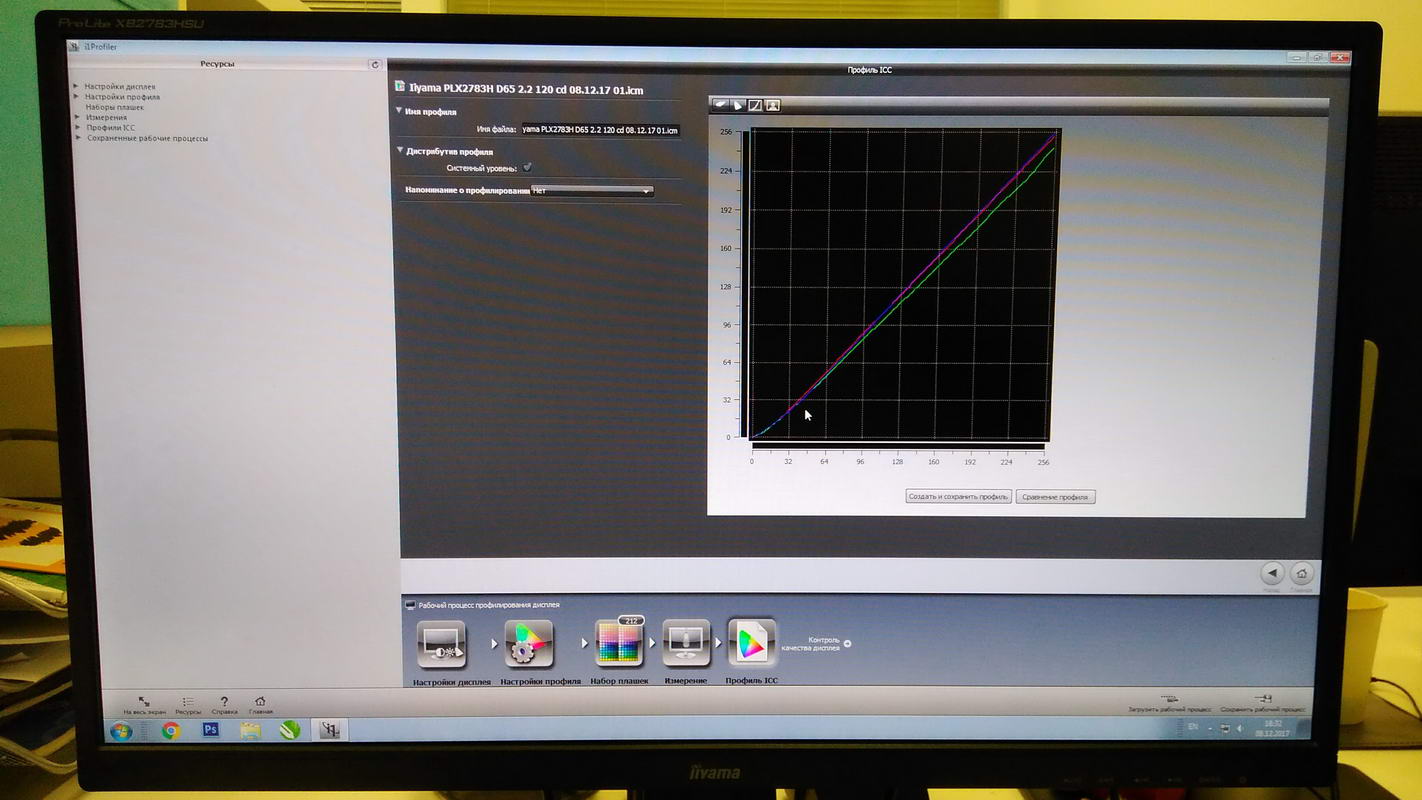1422x800 pixels.
Task: Click the Главная home button beside back arrow
Action: coord(1301,574)
